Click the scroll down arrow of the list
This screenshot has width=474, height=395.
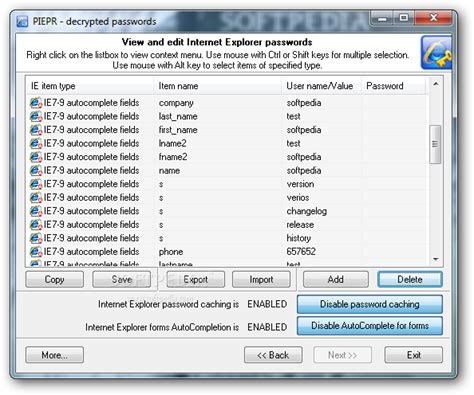tap(435, 259)
